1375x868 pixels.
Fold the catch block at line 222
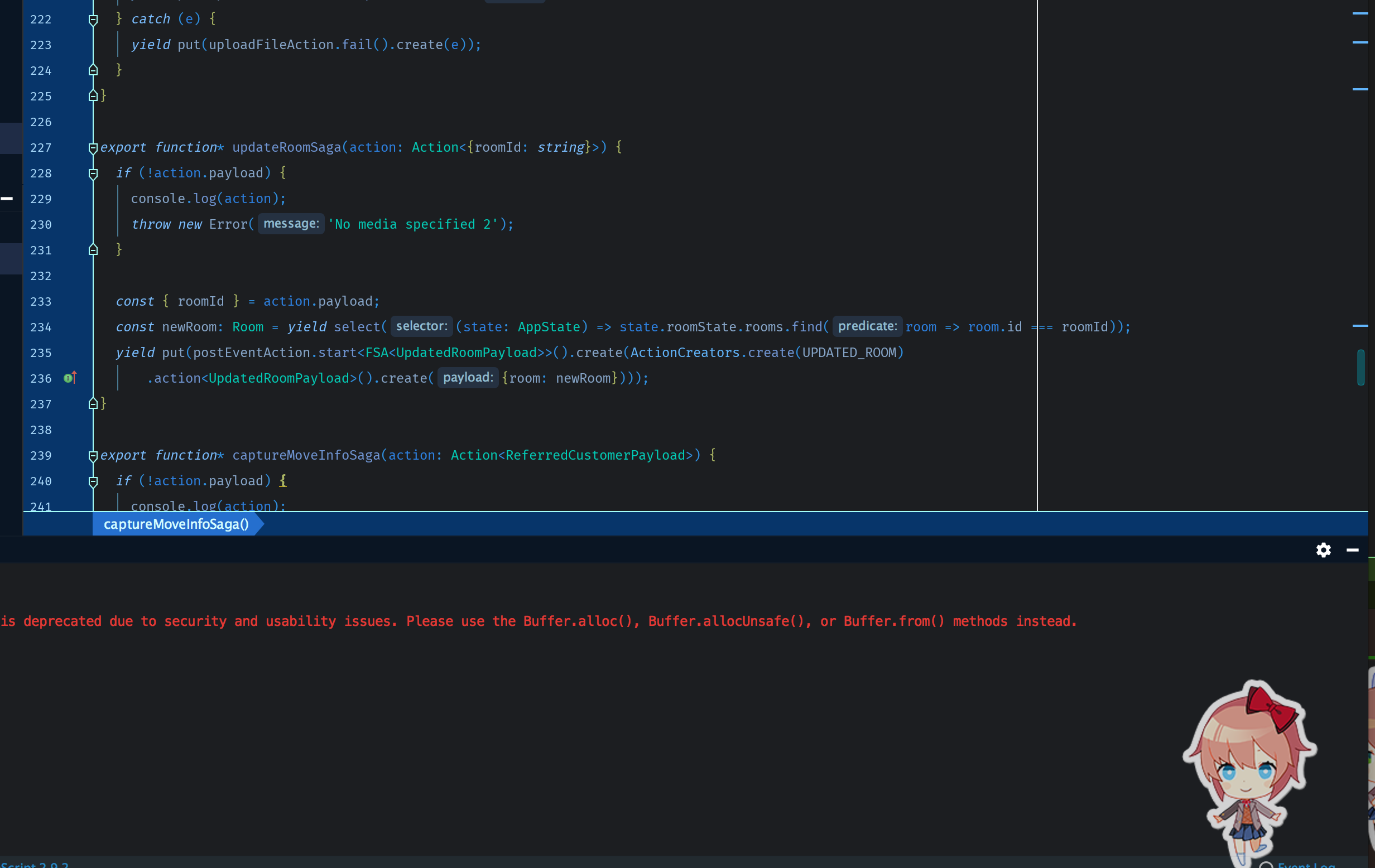click(x=93, y=20)
